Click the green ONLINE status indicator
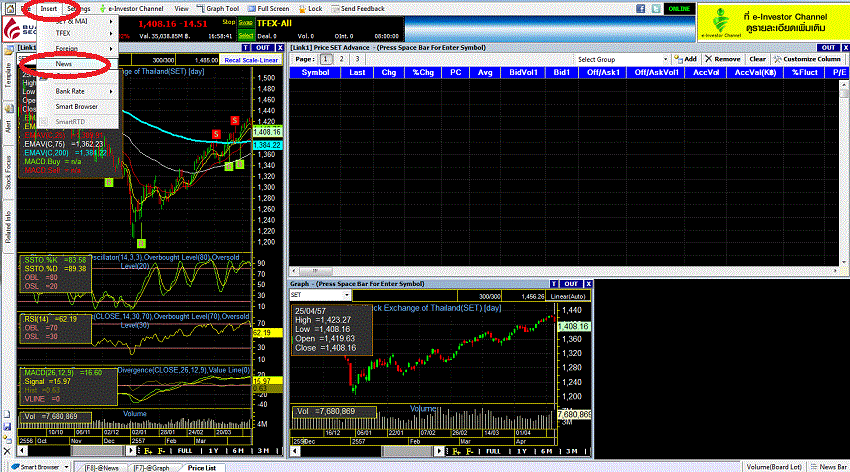This screenshot has height=472, width=850. click(x=679, y=9)
